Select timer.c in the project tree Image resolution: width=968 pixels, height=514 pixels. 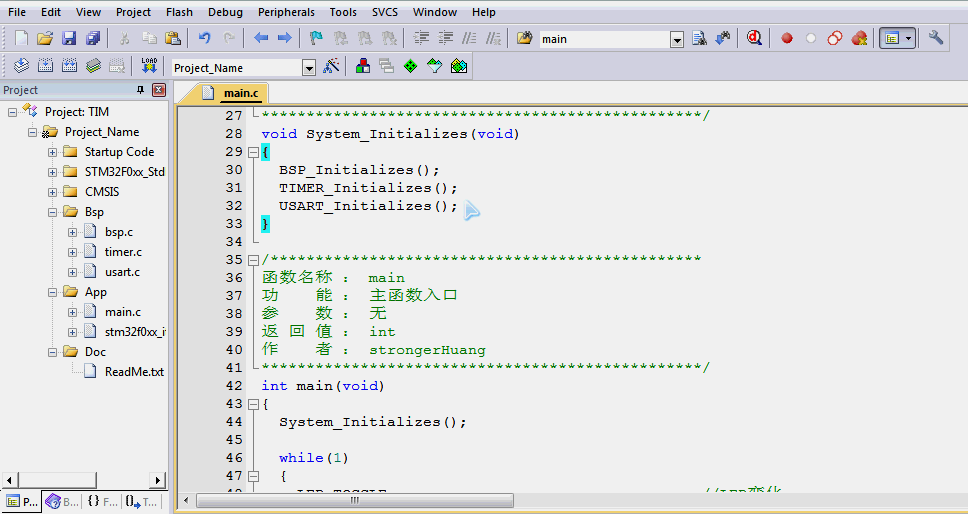tap(123, 252)
